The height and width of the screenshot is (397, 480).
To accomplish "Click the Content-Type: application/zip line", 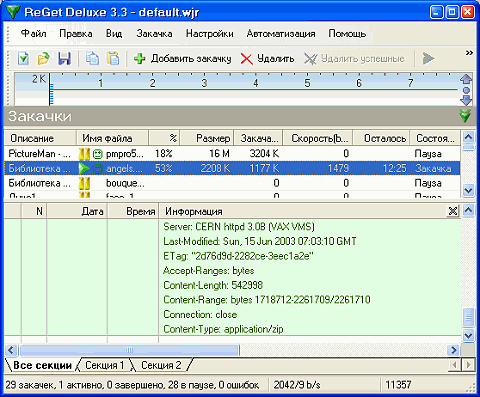I will pyautogui.click(x=223, y=329).
